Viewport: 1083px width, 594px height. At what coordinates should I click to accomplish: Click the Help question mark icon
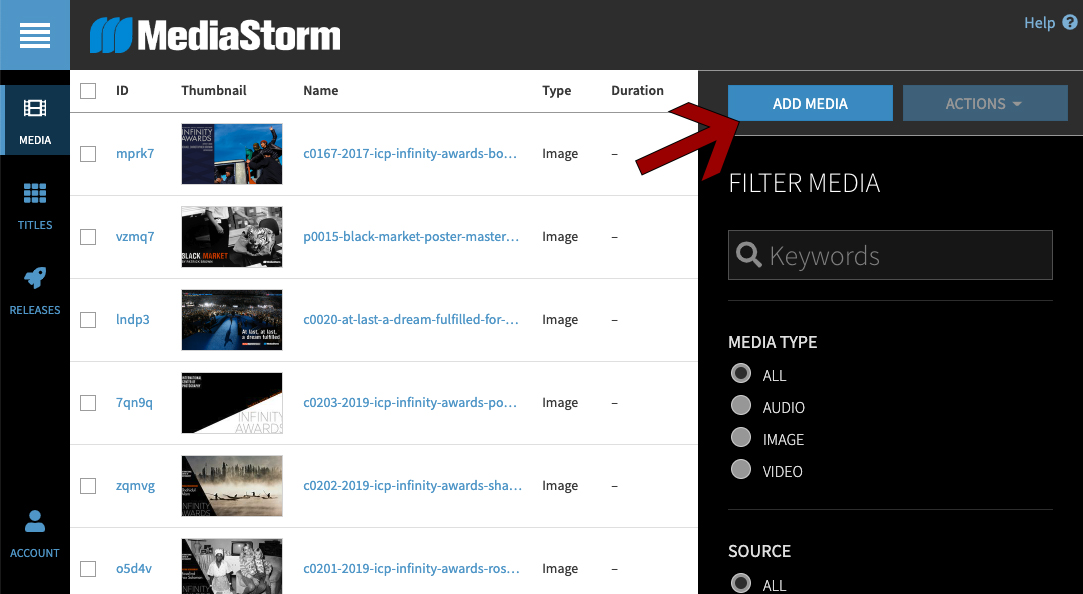pyautogui.click(x=1069, y=22)
